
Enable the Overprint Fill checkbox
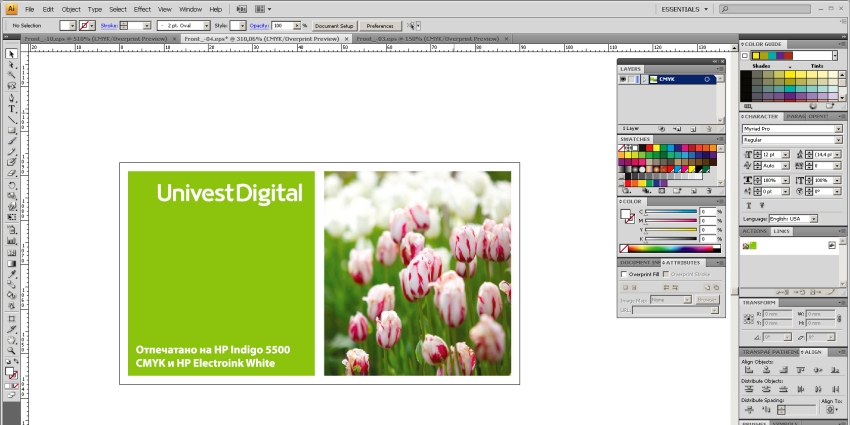coord(624,274)
